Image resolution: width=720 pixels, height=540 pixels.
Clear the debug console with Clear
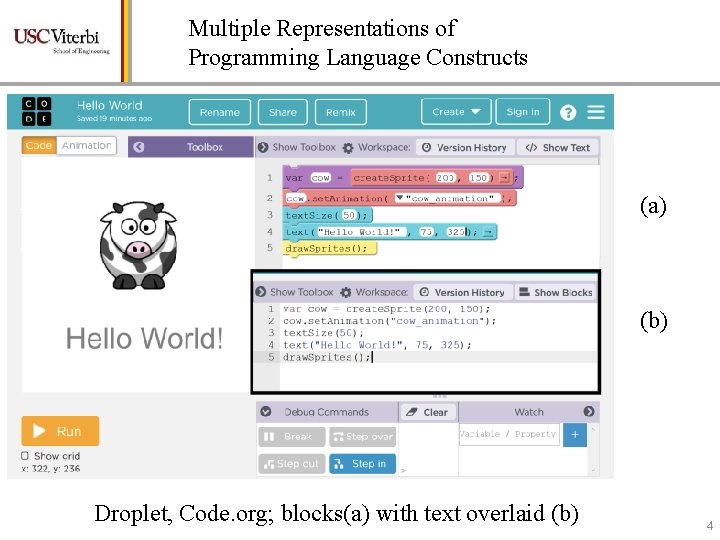(x=429, y=412)
